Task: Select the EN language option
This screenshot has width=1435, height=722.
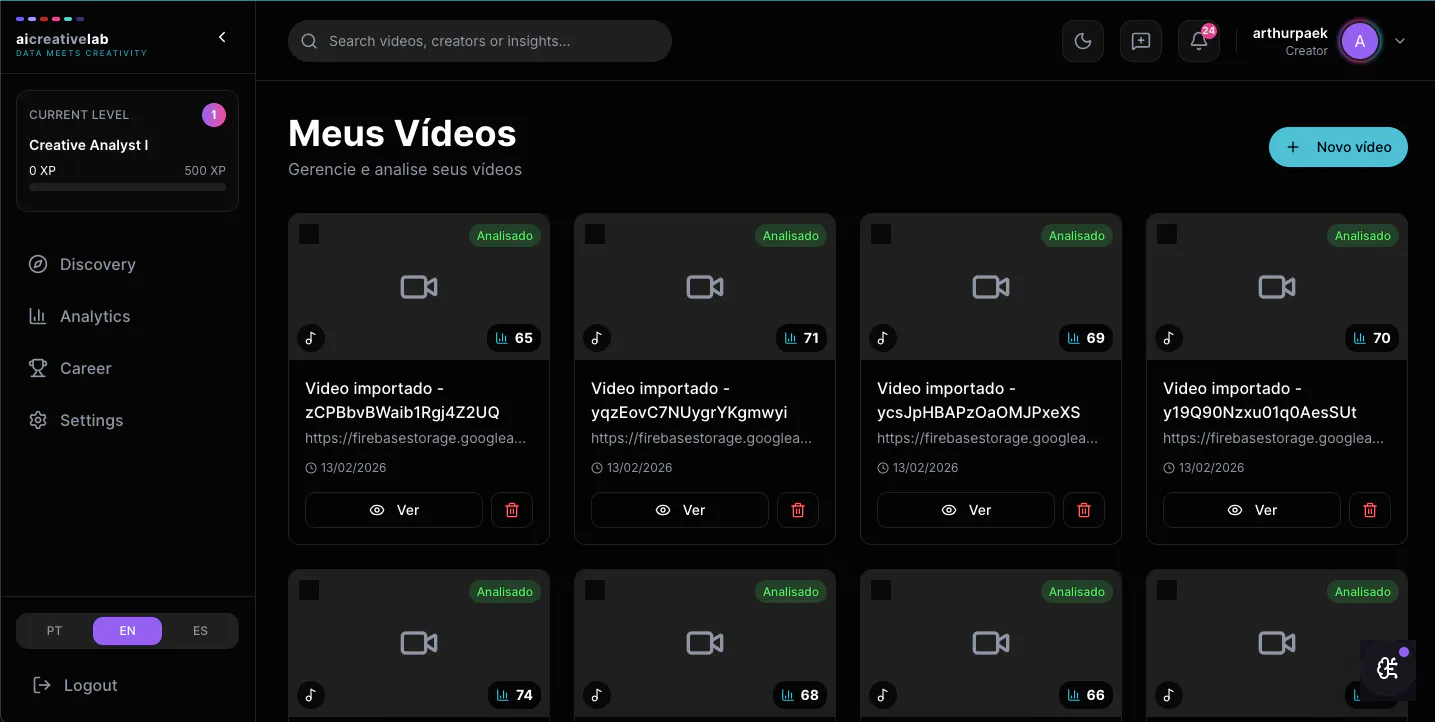Action: (x=127, y=631)
